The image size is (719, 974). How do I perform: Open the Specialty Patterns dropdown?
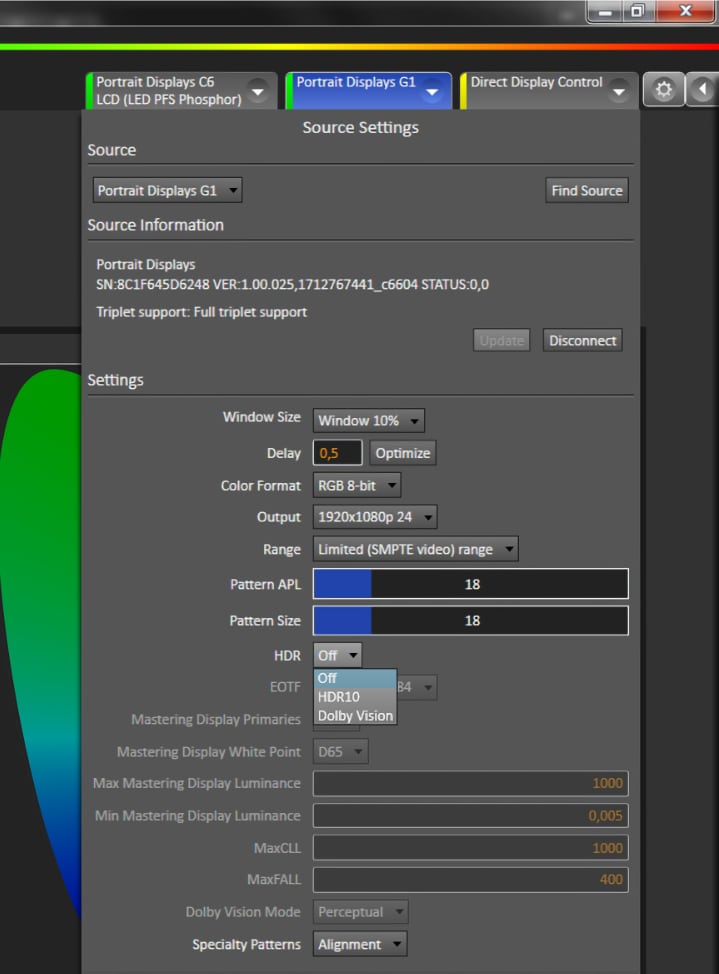pyautogui.click(x=360, y=944)
